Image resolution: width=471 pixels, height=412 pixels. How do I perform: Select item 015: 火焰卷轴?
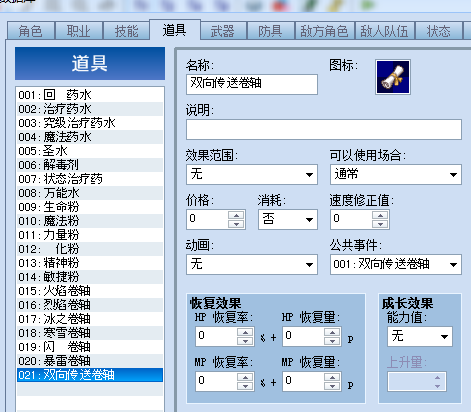point(90,291)
